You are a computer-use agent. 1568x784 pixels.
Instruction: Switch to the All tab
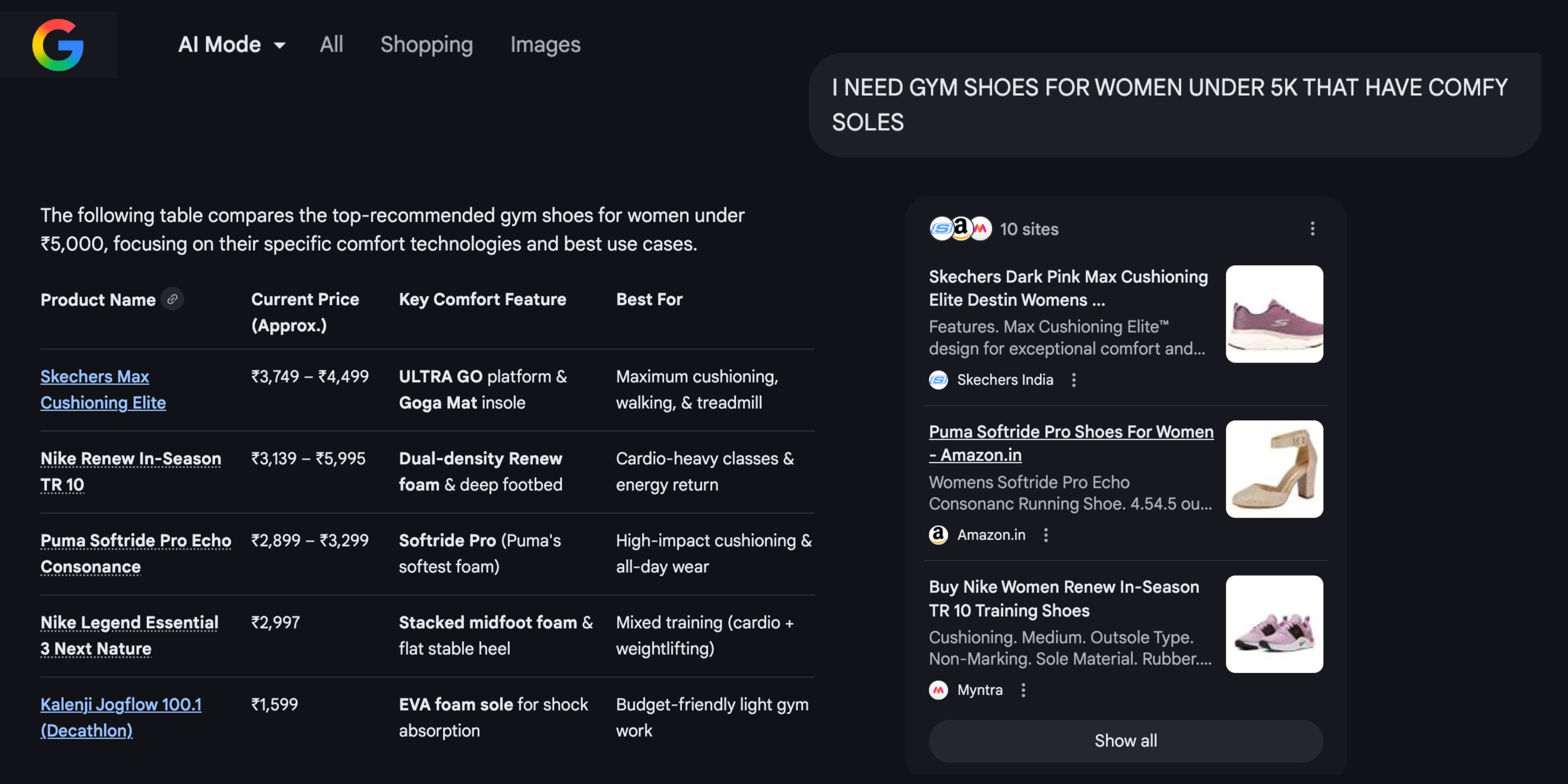click(331, 44)
